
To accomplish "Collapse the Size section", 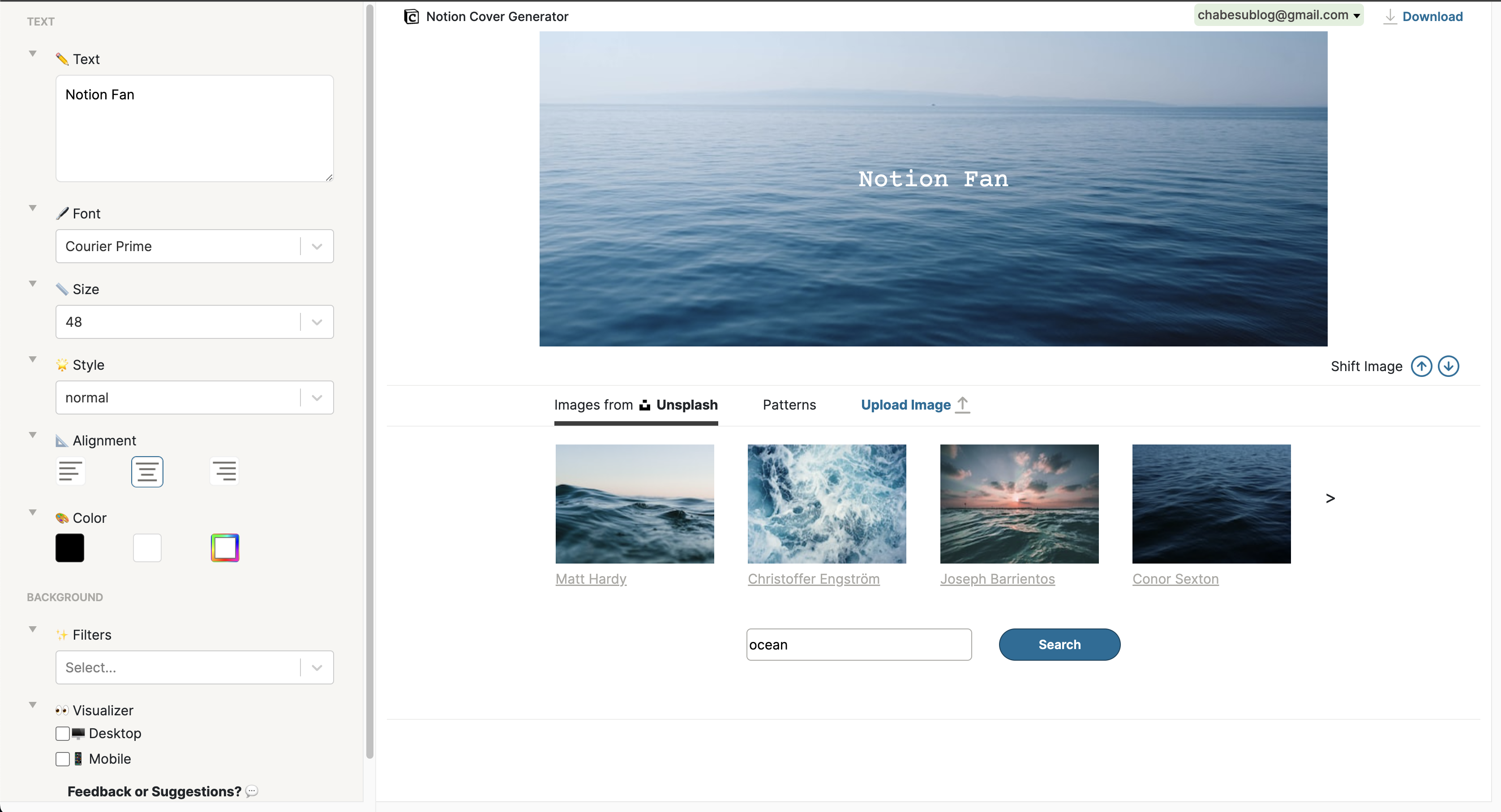I will pos(33,283).
